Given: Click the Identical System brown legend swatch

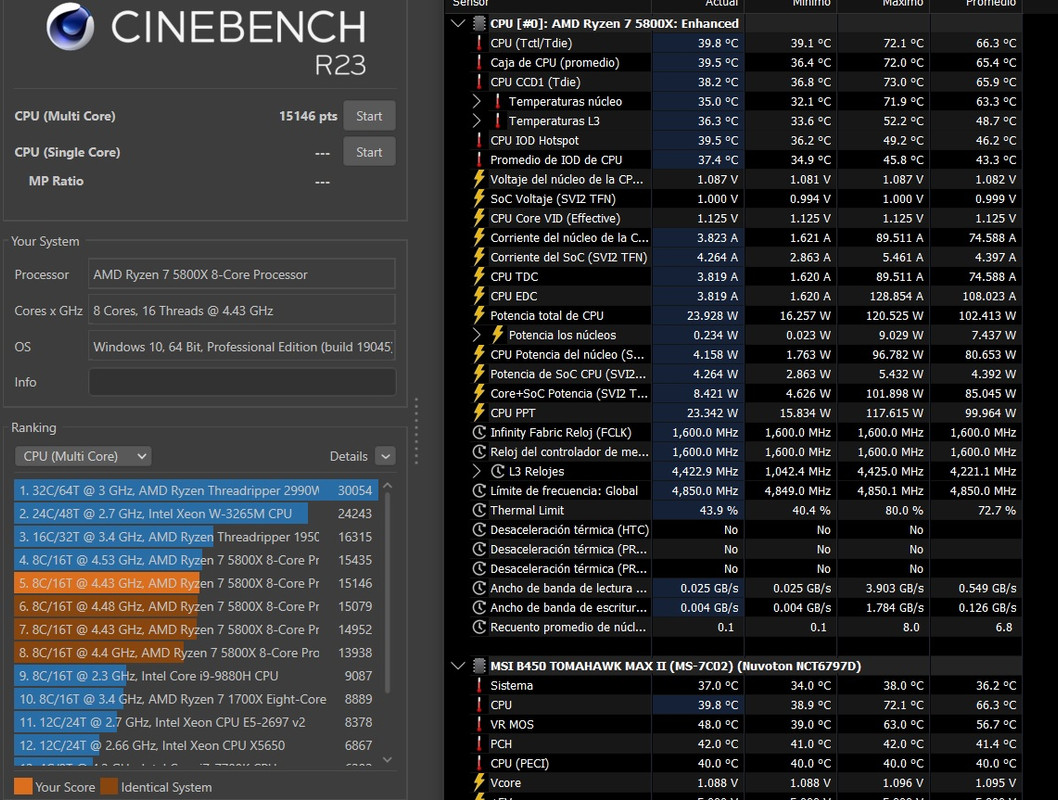Looking at the screenshot, I should [x=109, y=787].
